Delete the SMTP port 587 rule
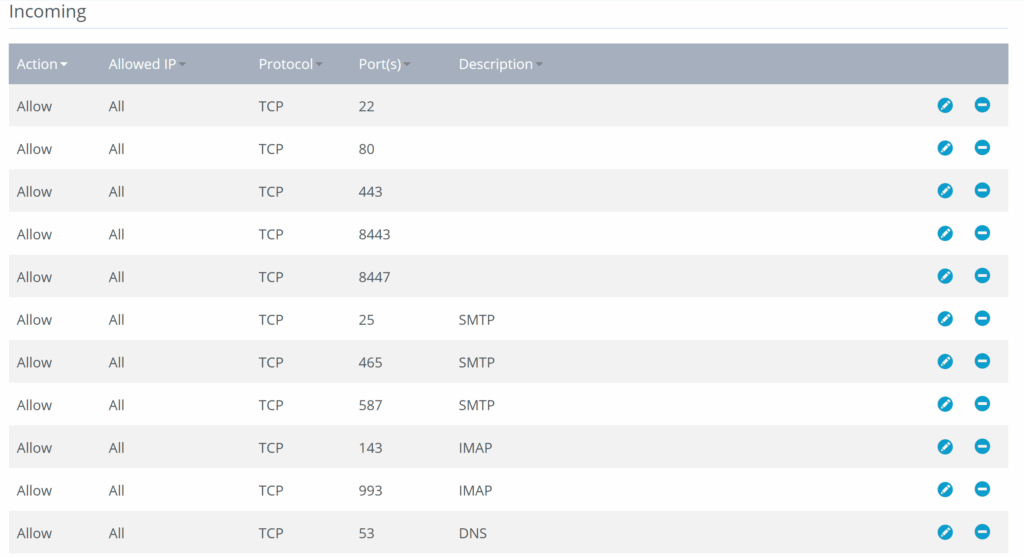Screen dimensions: 1024x557 [982, 404]
